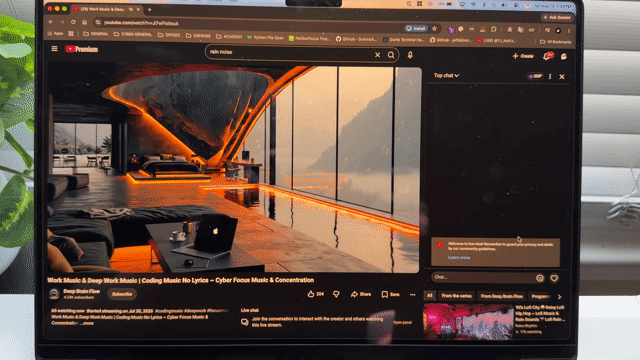This screenshot has height=360, width=640.
Task: Select the Work Music & Deep tab
Action: tap(106, 9)
